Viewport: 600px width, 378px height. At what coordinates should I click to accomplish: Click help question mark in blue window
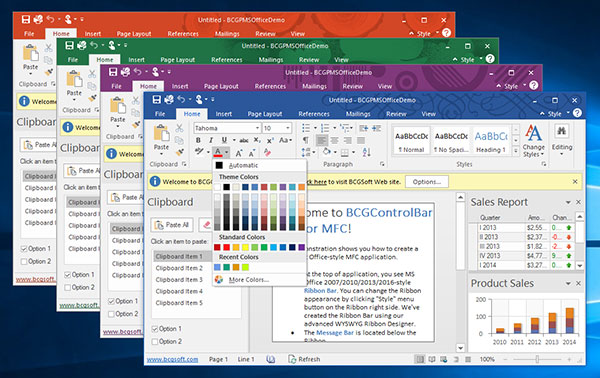point(577,112)
